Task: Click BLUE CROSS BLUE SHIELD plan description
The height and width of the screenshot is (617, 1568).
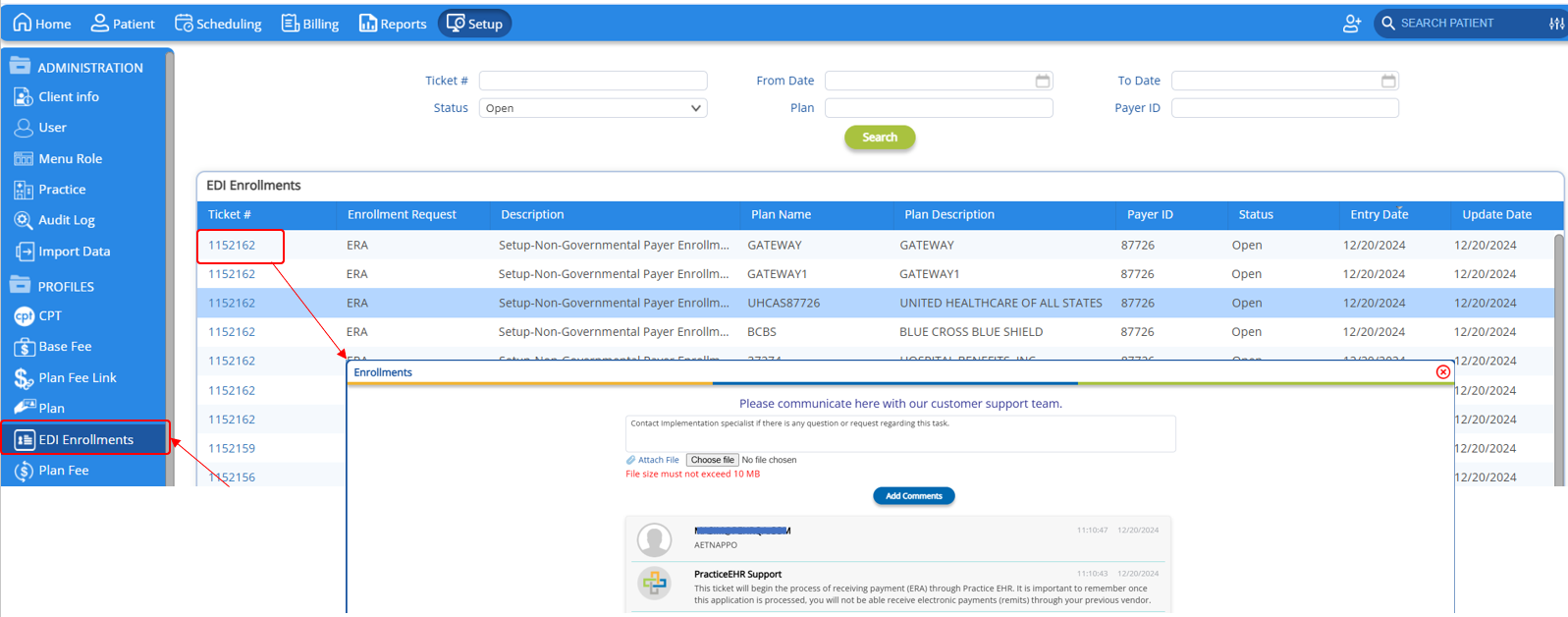Action: 971,332
